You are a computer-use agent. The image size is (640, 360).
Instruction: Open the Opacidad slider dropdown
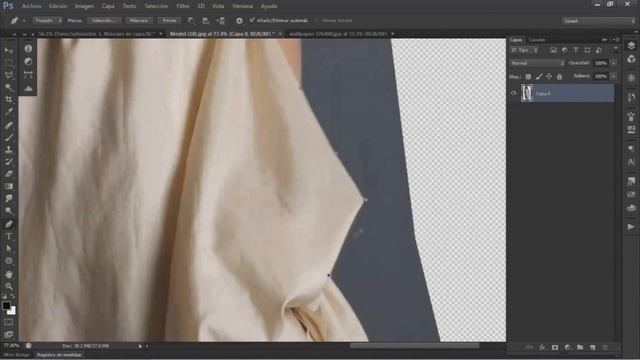613,63
